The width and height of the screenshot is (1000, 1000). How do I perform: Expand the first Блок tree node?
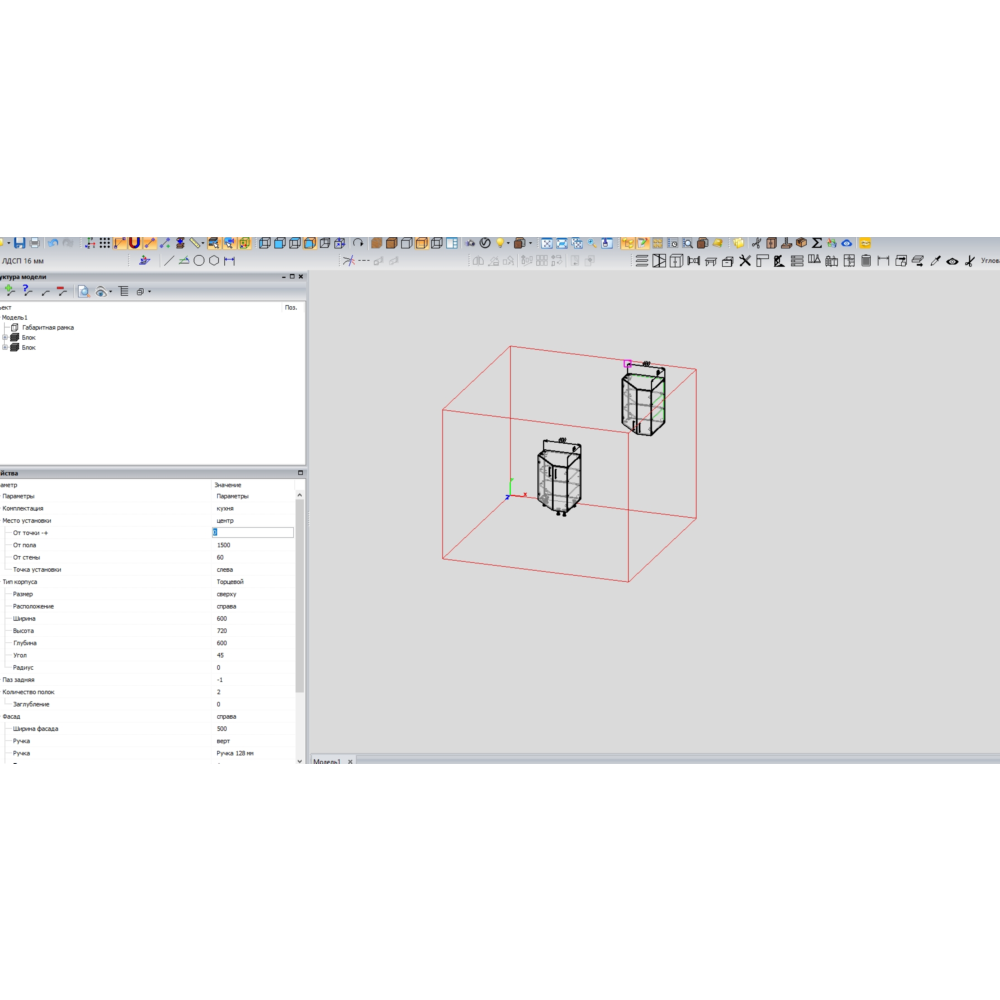(5, 338)
